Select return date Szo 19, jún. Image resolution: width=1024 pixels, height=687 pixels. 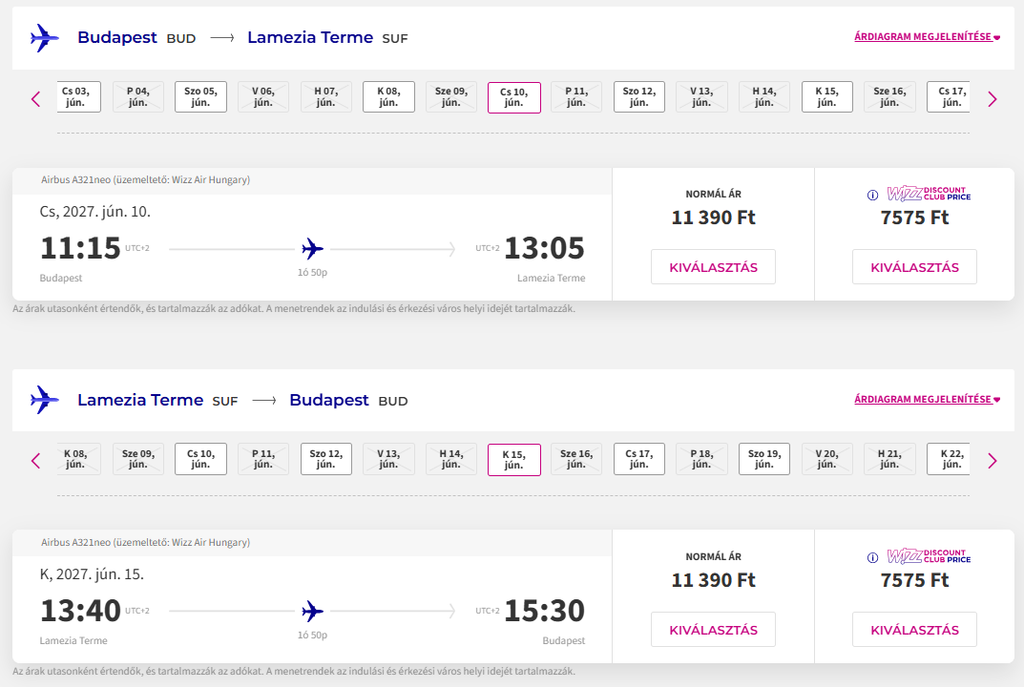pos(764,459)
